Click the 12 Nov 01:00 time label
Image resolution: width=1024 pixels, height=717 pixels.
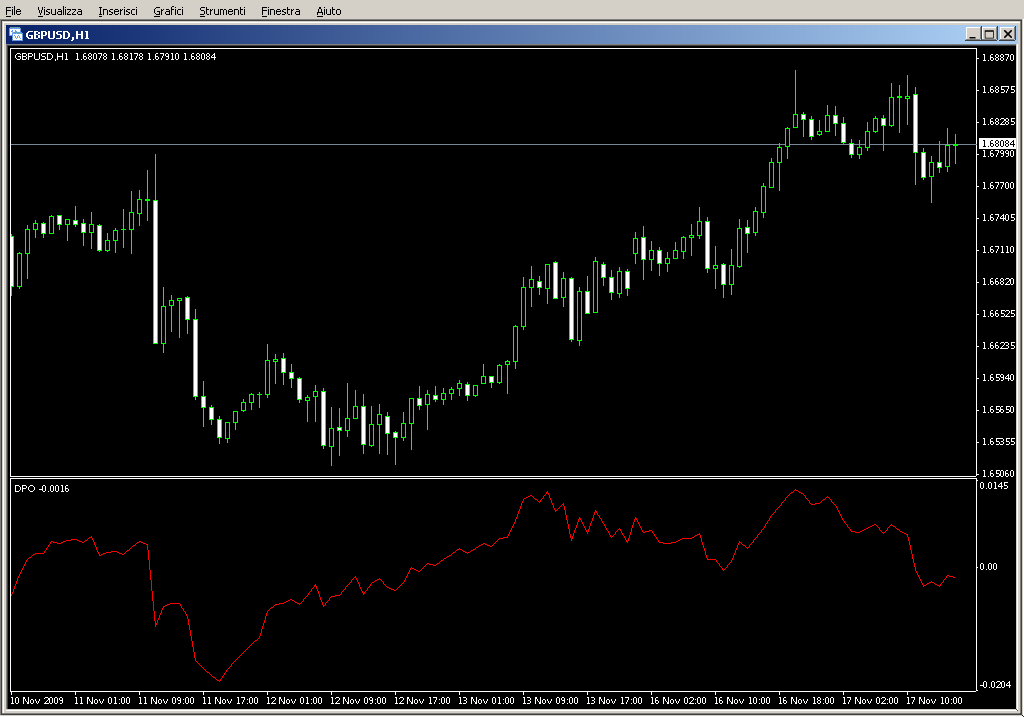294,701
